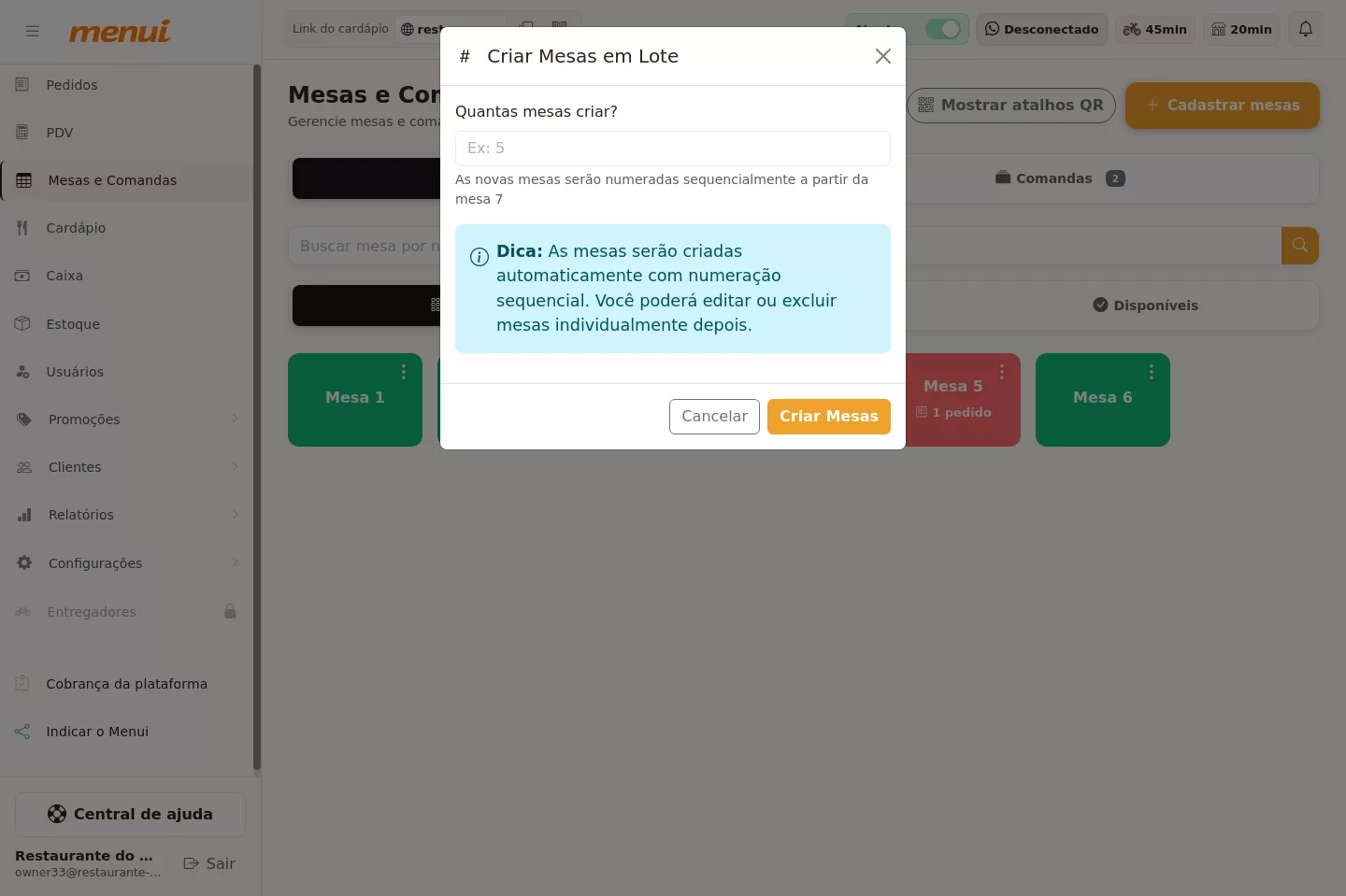Switch to the Comandas tab
The height and width of the screenshot is (896, 1346).
tap(1061, 178)
